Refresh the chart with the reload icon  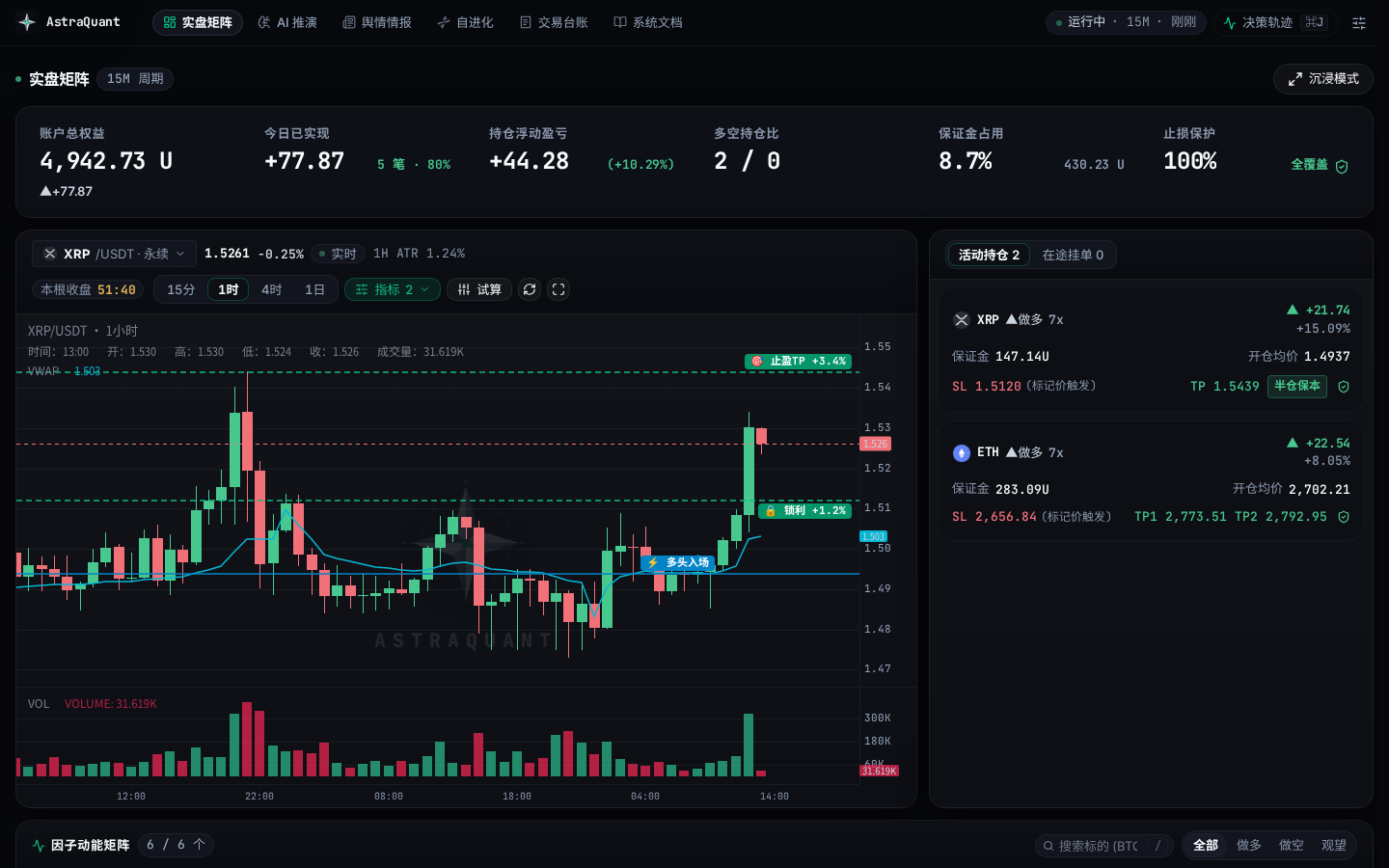coord(530,289)
